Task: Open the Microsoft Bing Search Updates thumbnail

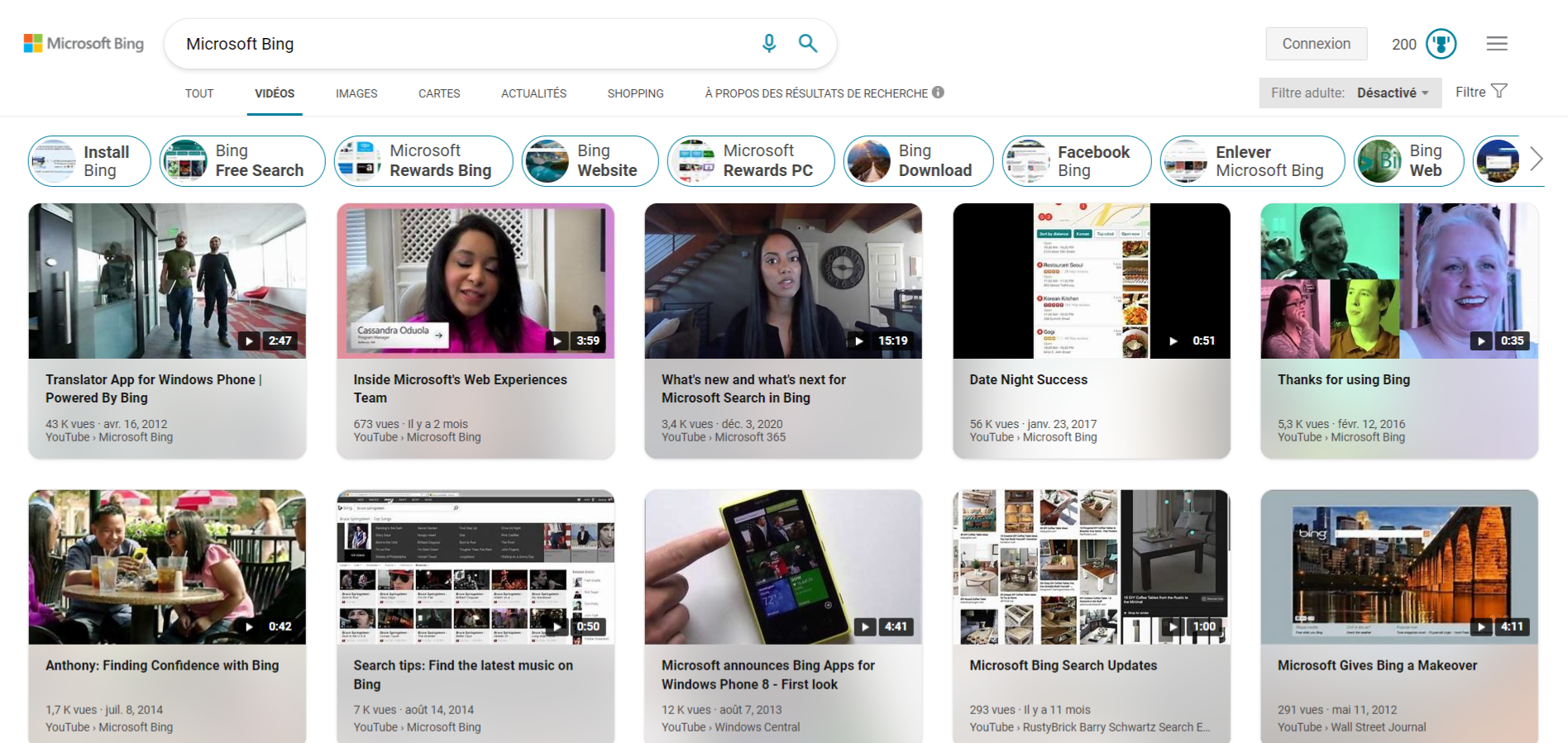Action: [x=1092, y=567]
